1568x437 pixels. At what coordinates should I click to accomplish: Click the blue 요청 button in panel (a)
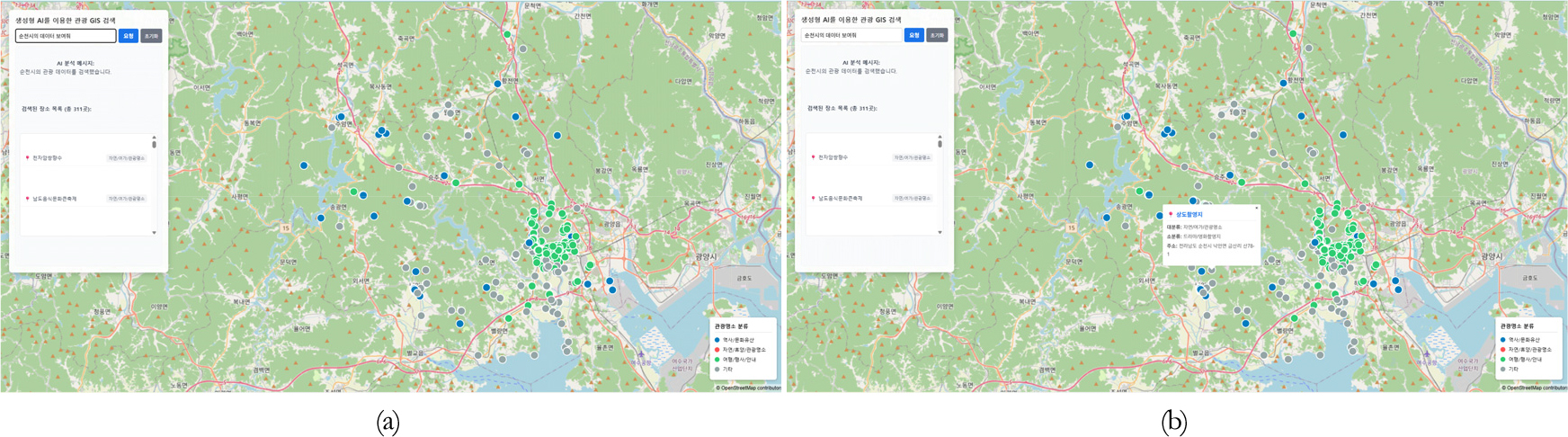[129, 36]
